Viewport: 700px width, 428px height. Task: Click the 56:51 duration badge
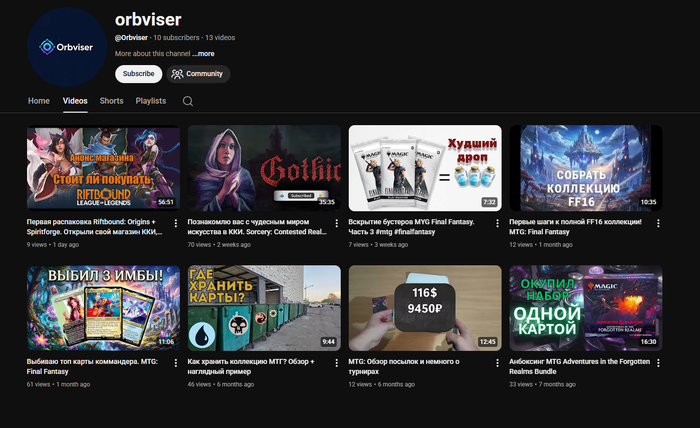coord(166,202)
